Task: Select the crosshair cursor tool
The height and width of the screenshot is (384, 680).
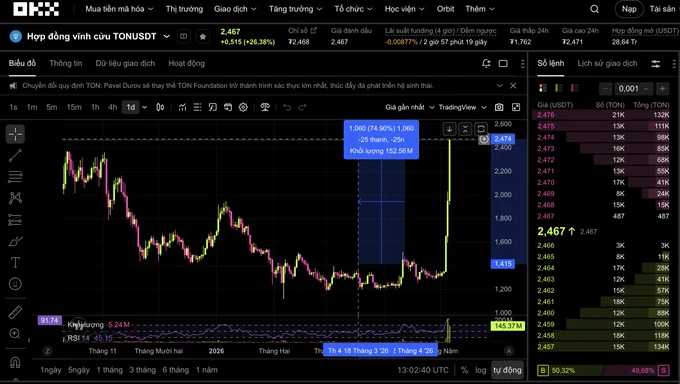Action: coord(15,134)
